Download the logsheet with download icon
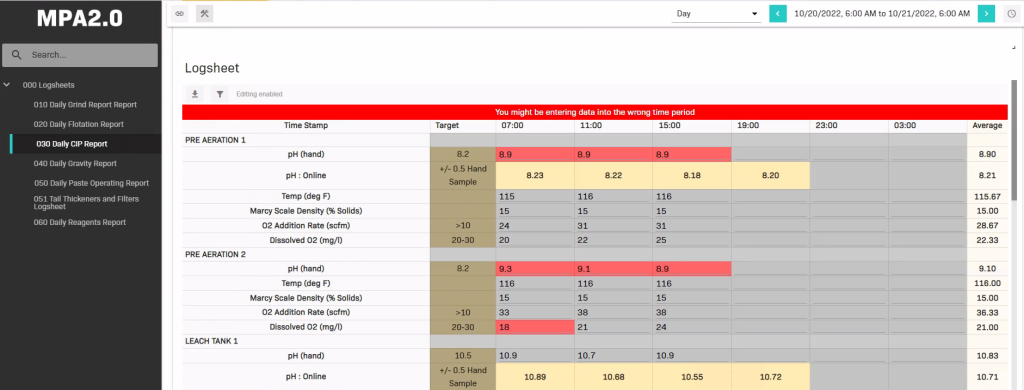 click(x=195, y=94)
